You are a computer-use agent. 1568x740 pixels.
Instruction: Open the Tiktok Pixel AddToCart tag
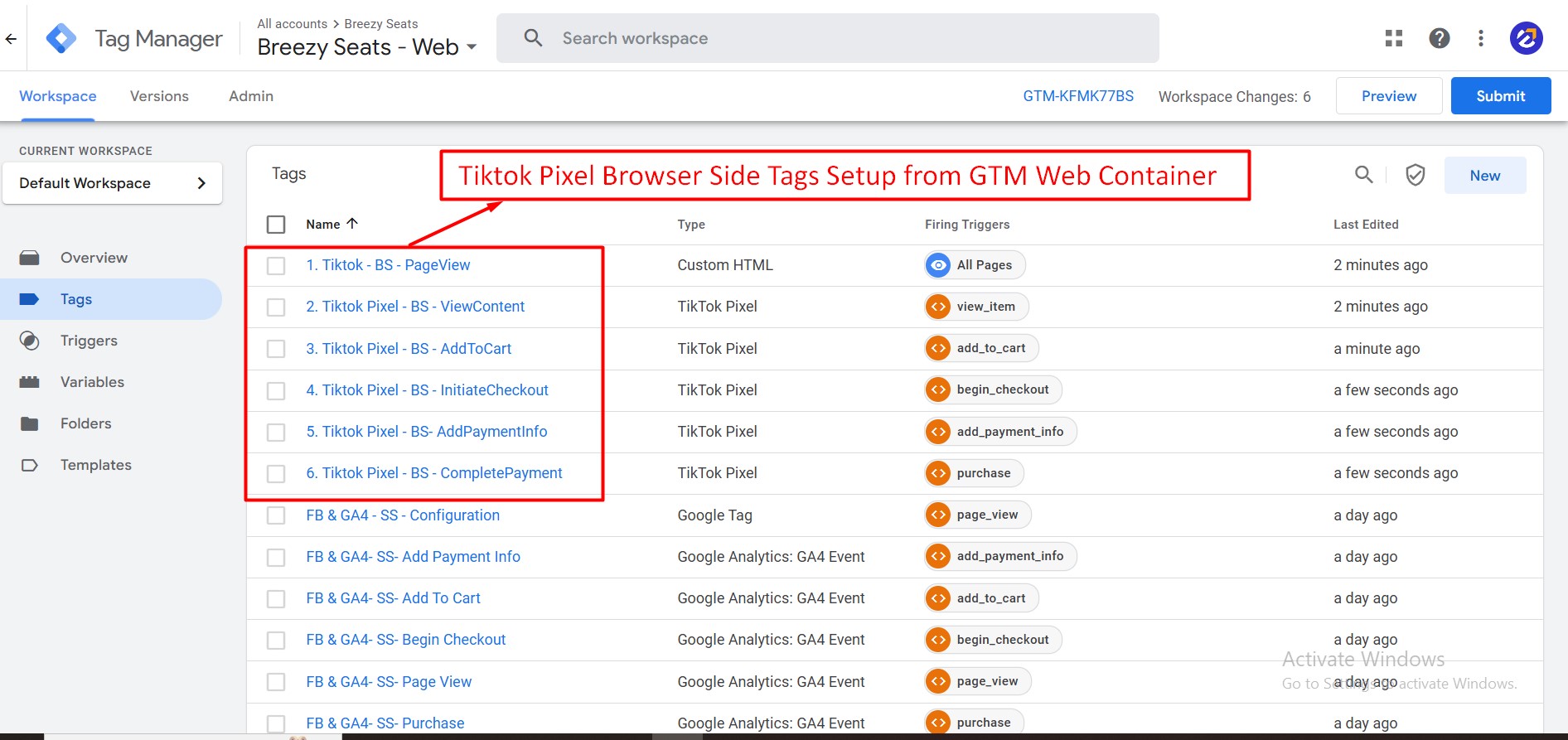point(409,349)
